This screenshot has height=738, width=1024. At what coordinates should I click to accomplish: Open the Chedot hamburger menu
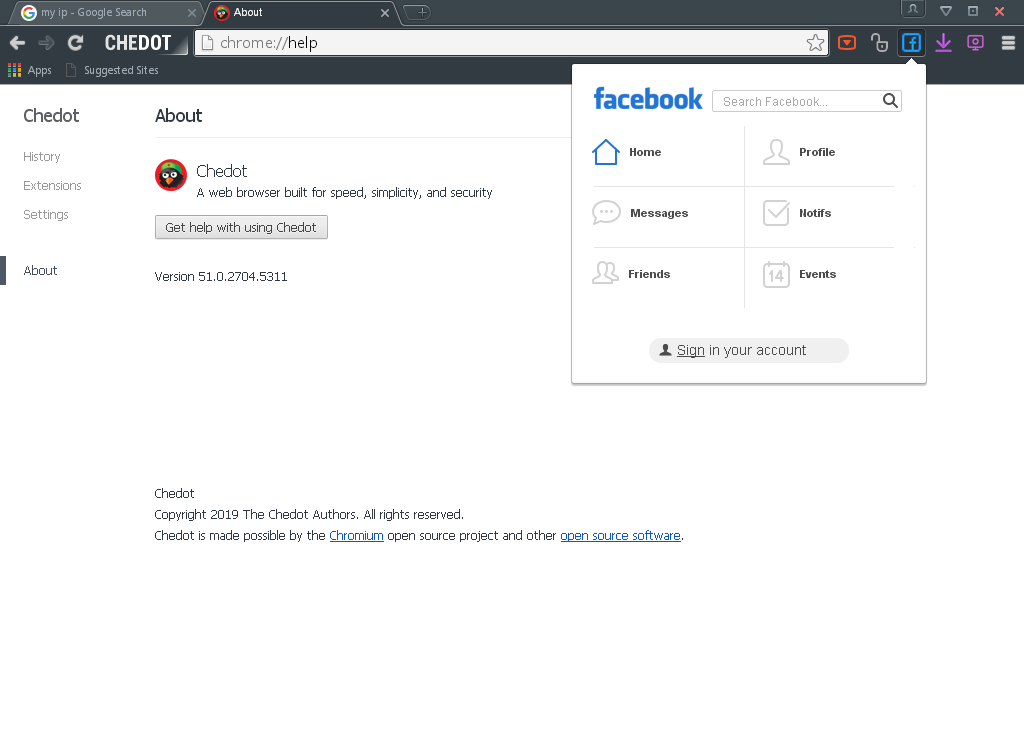coord(1009,42)
